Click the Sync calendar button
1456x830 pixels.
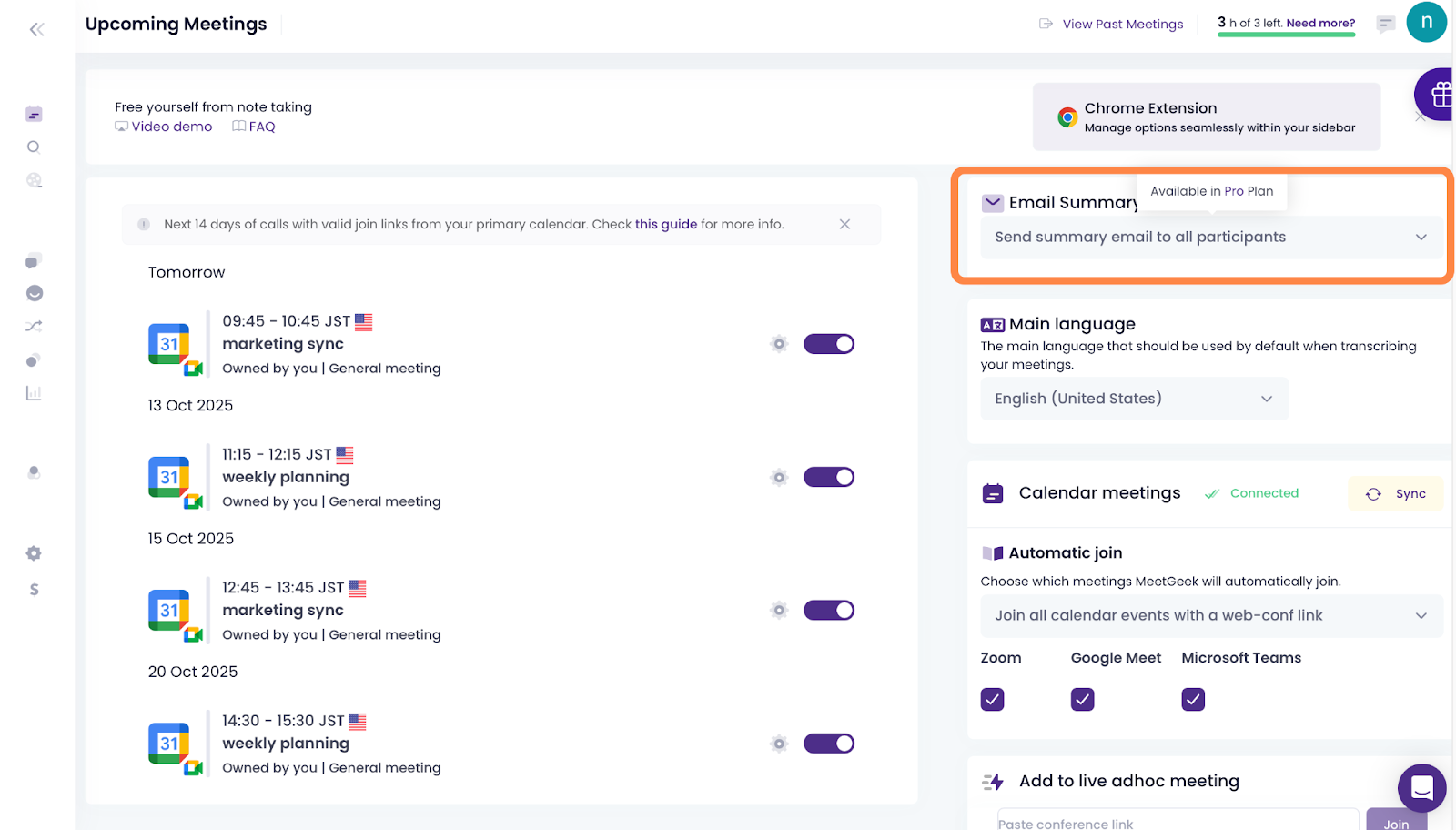coord(1396,494)
